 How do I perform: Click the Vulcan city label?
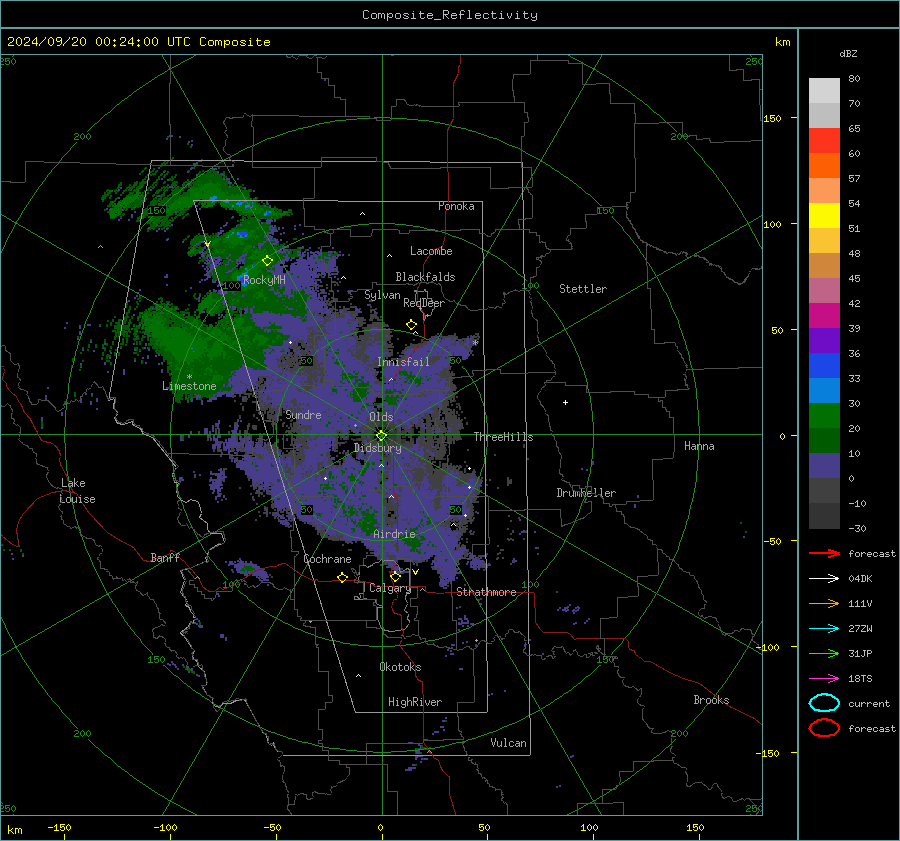point(508,743)
